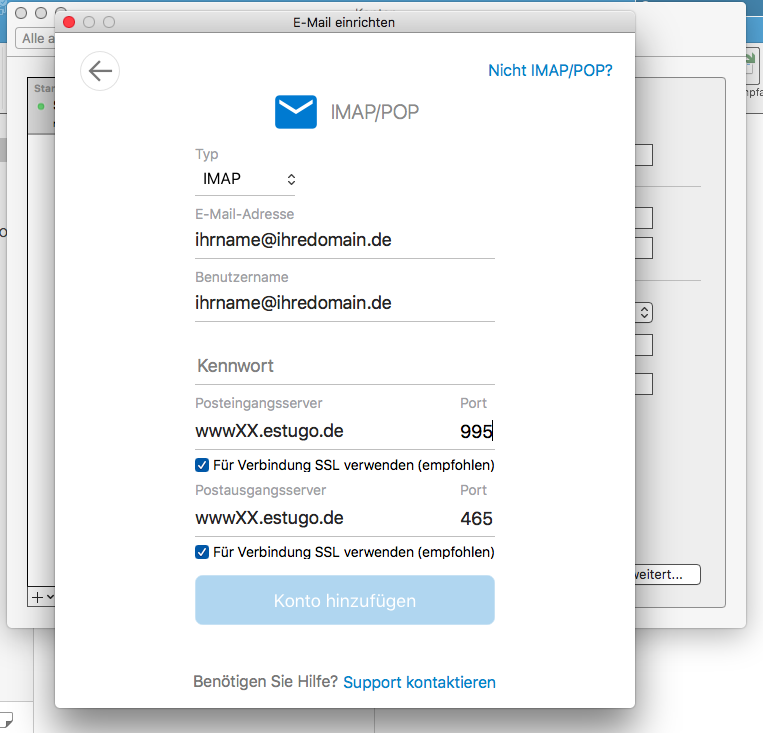Close the E-Mail einrichten window

pos(68,21)
